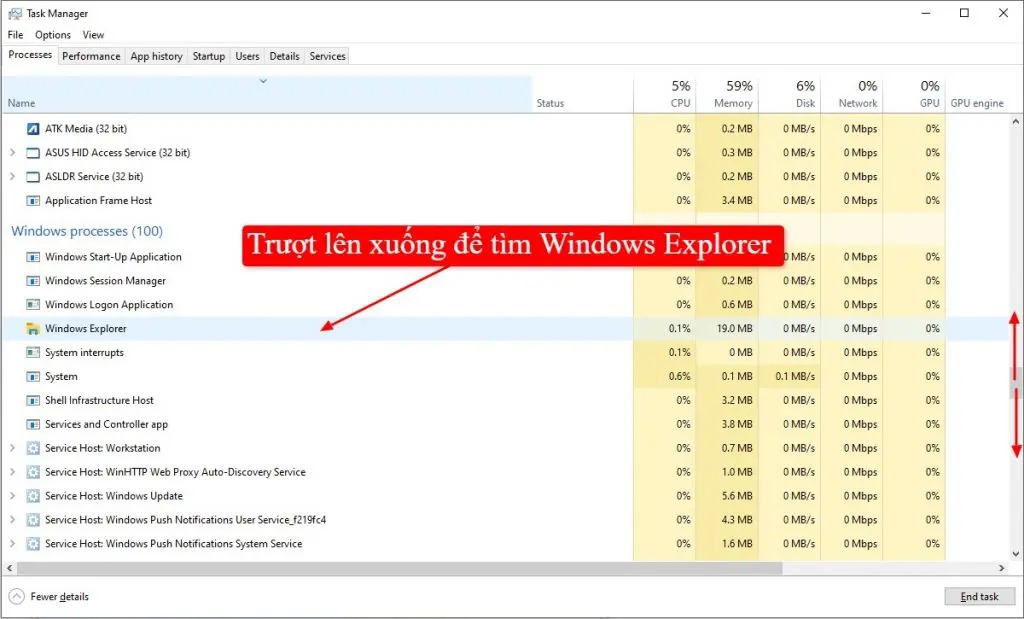Click the ATK Media process icon

click(x=32, y=129)
